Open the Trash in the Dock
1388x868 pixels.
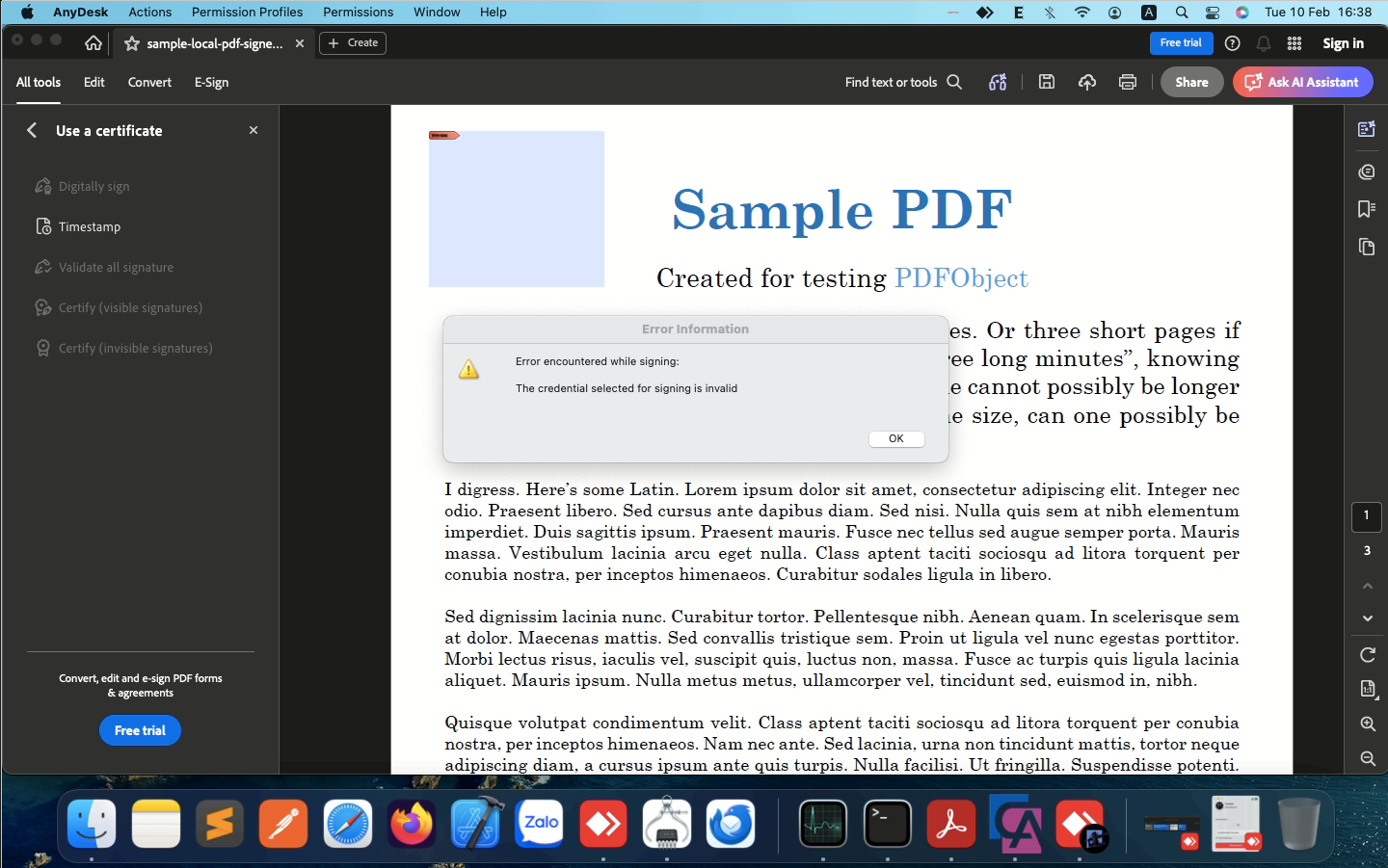(x=1298, y=824)
